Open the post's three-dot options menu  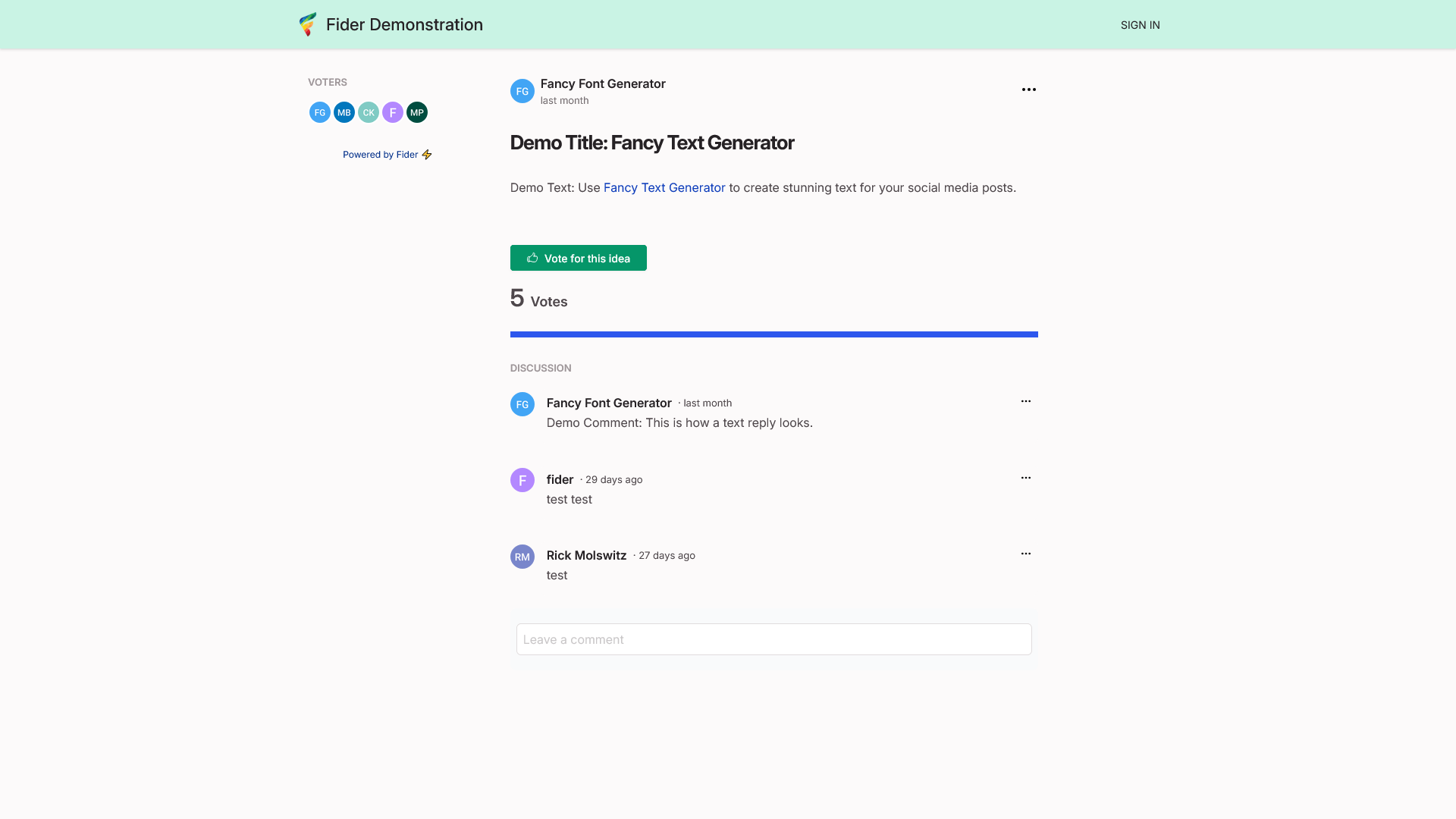pyautogui.click(x=1029, y=89)
